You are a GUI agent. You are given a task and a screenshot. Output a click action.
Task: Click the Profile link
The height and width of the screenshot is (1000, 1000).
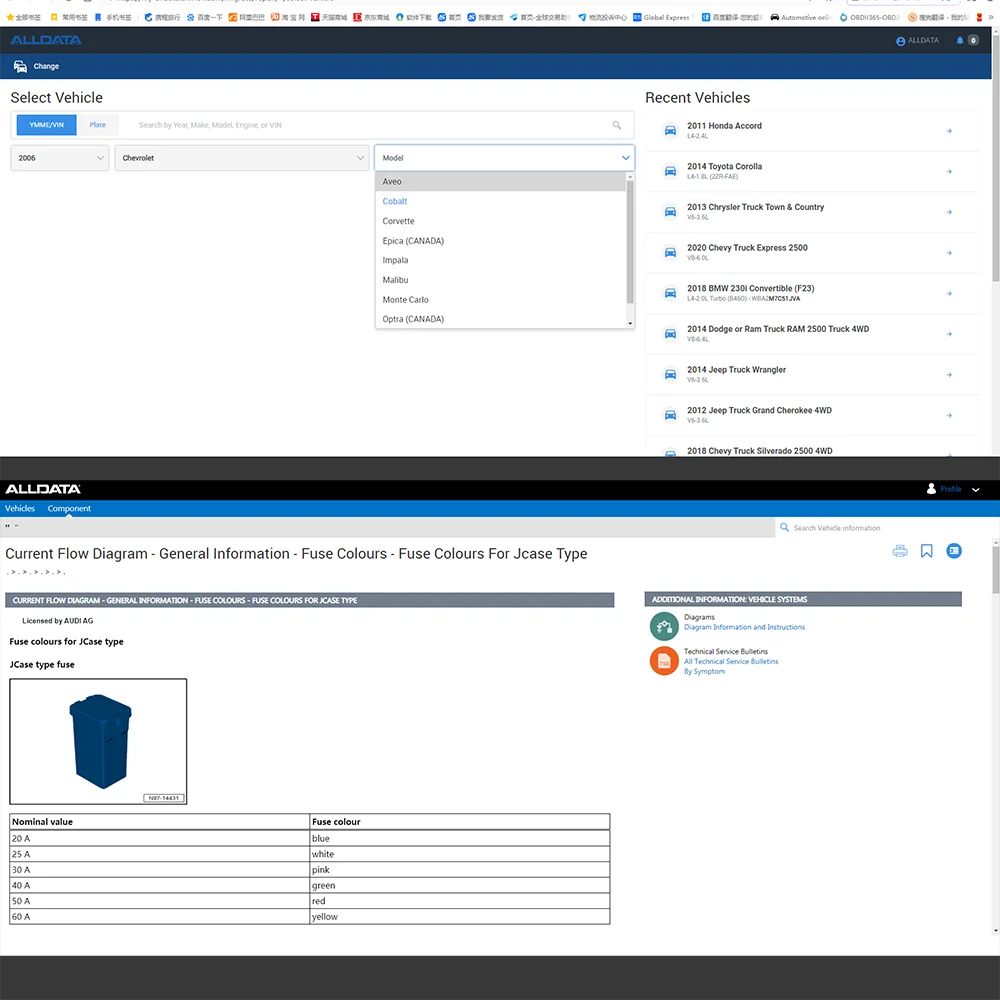[950, 489]
